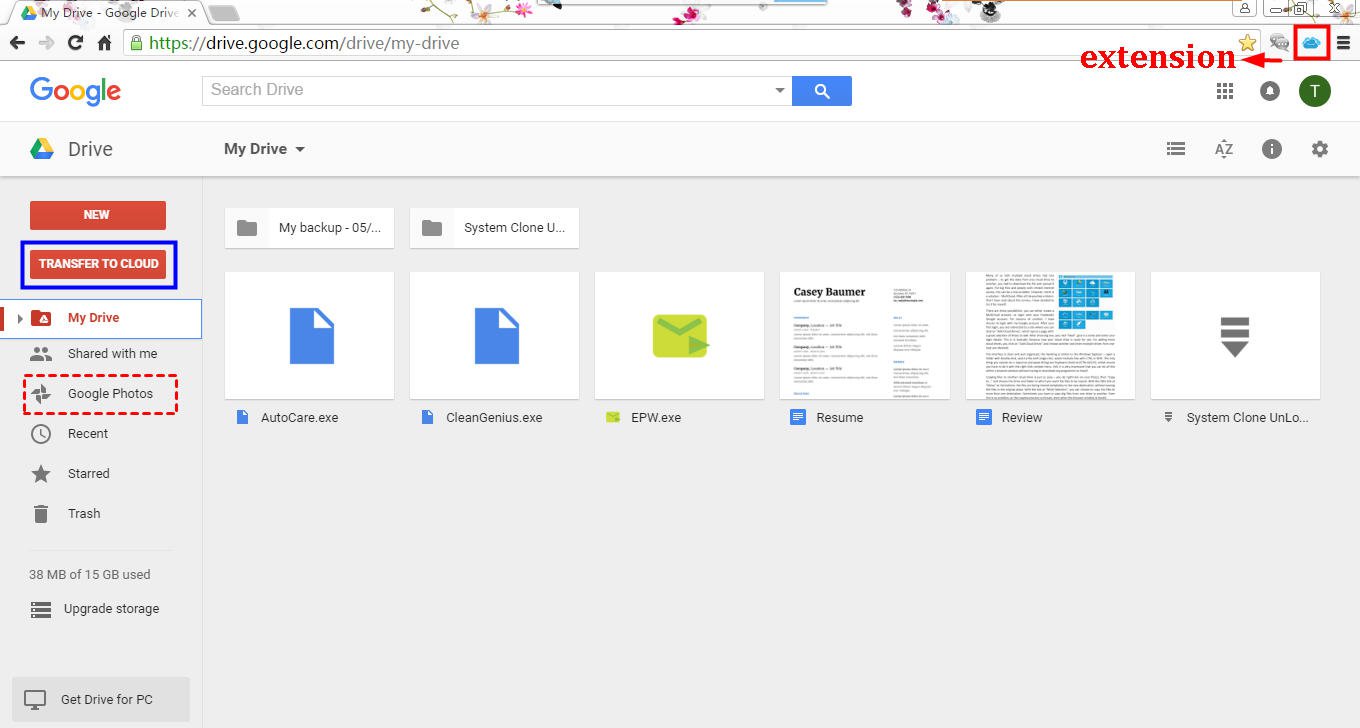Show file details info panel
This screenshot has width=1360, height=728.
(1272, 149)
